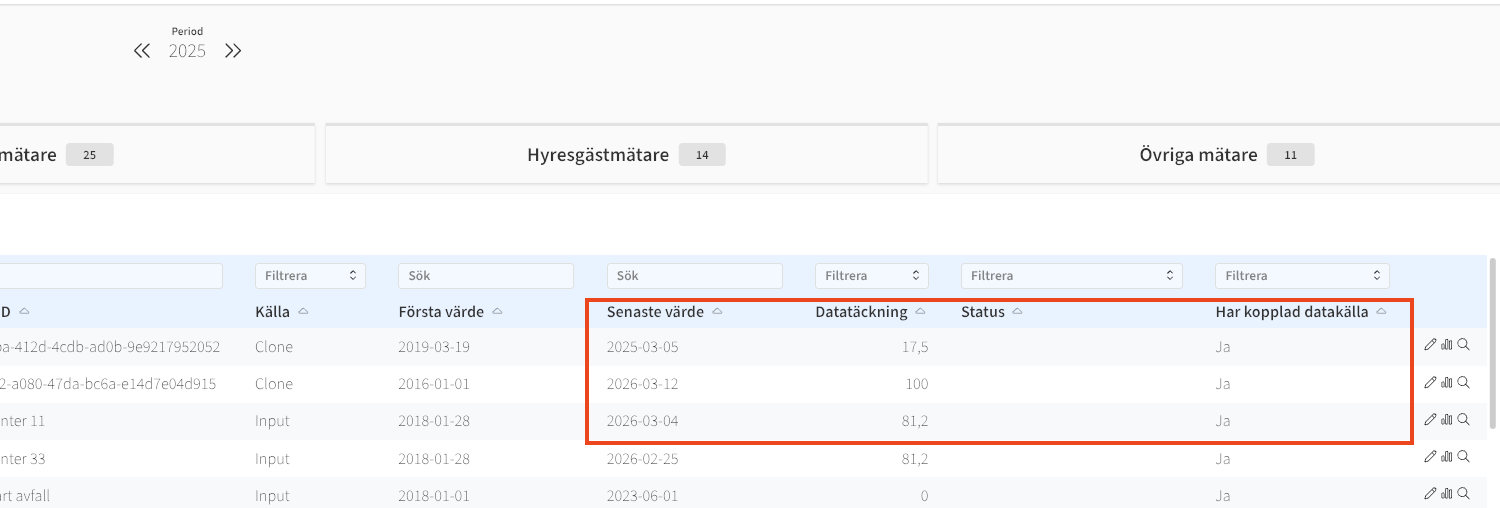
Task: Click the Datatäckning value 100
Action: coord(916,383)
